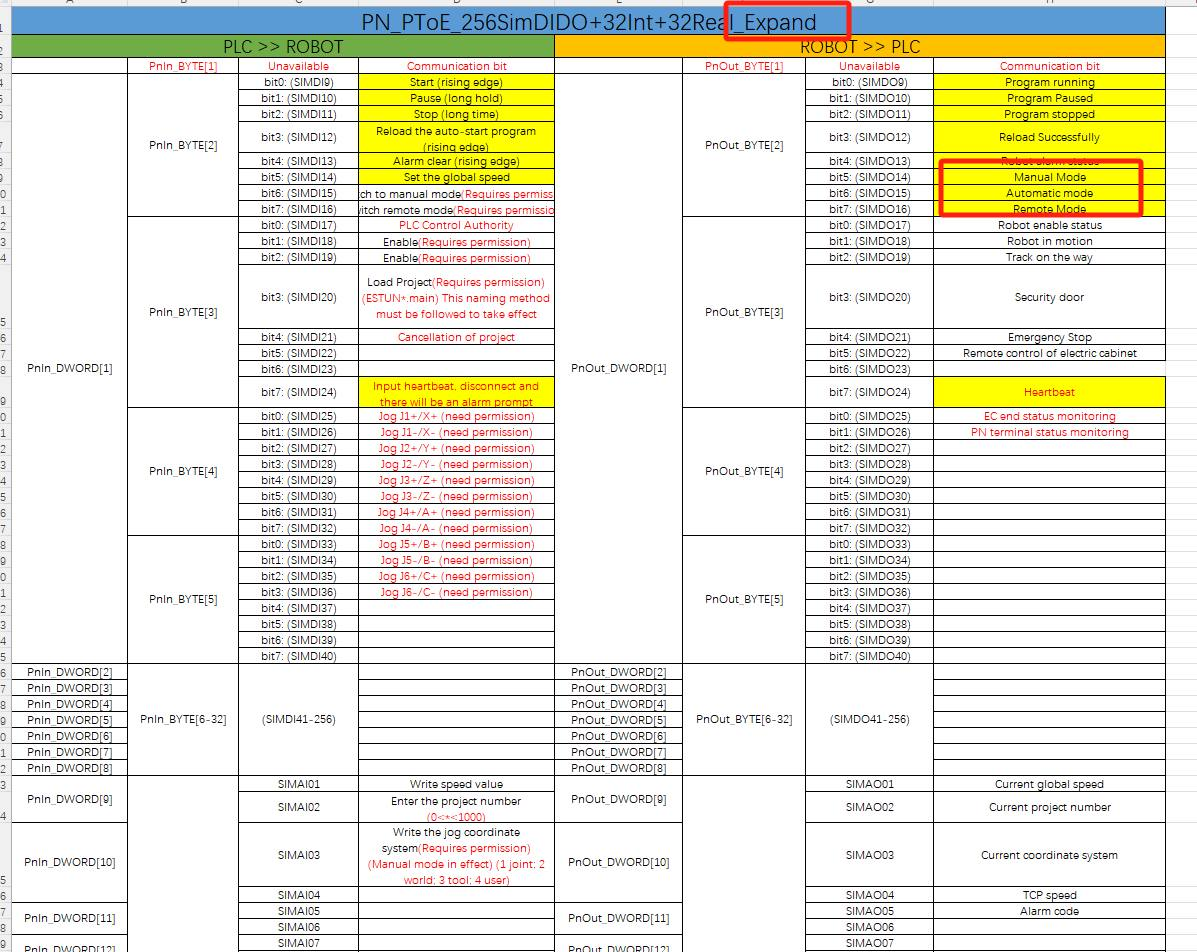Click the PLC >> ROBOT green header
This screenshot has height=952, width=1197.
click(x=283, y=47)
